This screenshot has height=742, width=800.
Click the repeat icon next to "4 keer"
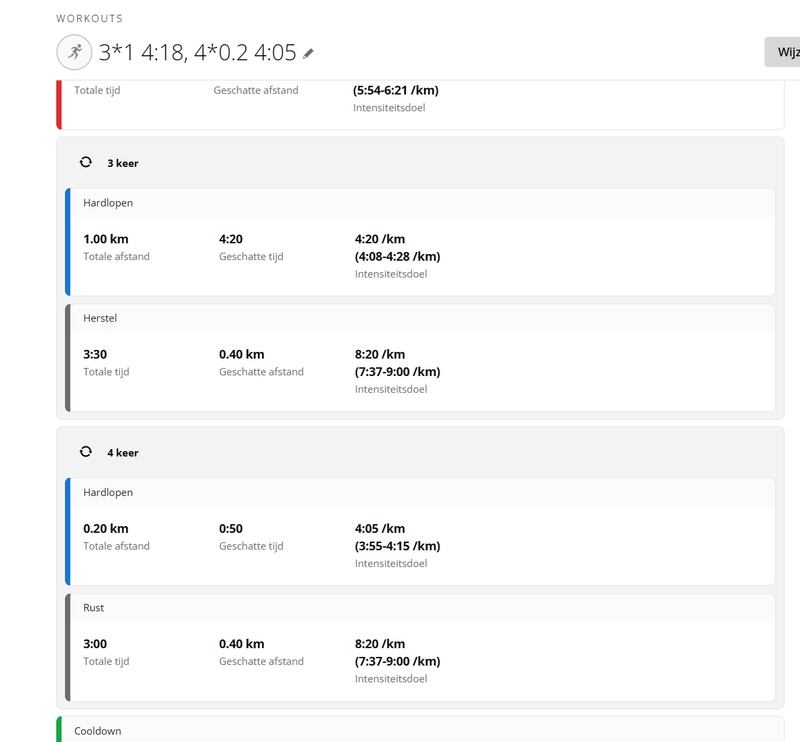[x=86, y=452]
